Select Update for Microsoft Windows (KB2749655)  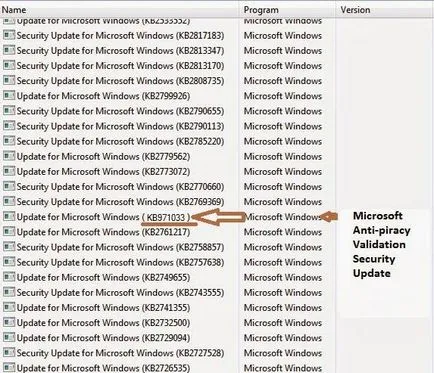[x=103, y=277]
